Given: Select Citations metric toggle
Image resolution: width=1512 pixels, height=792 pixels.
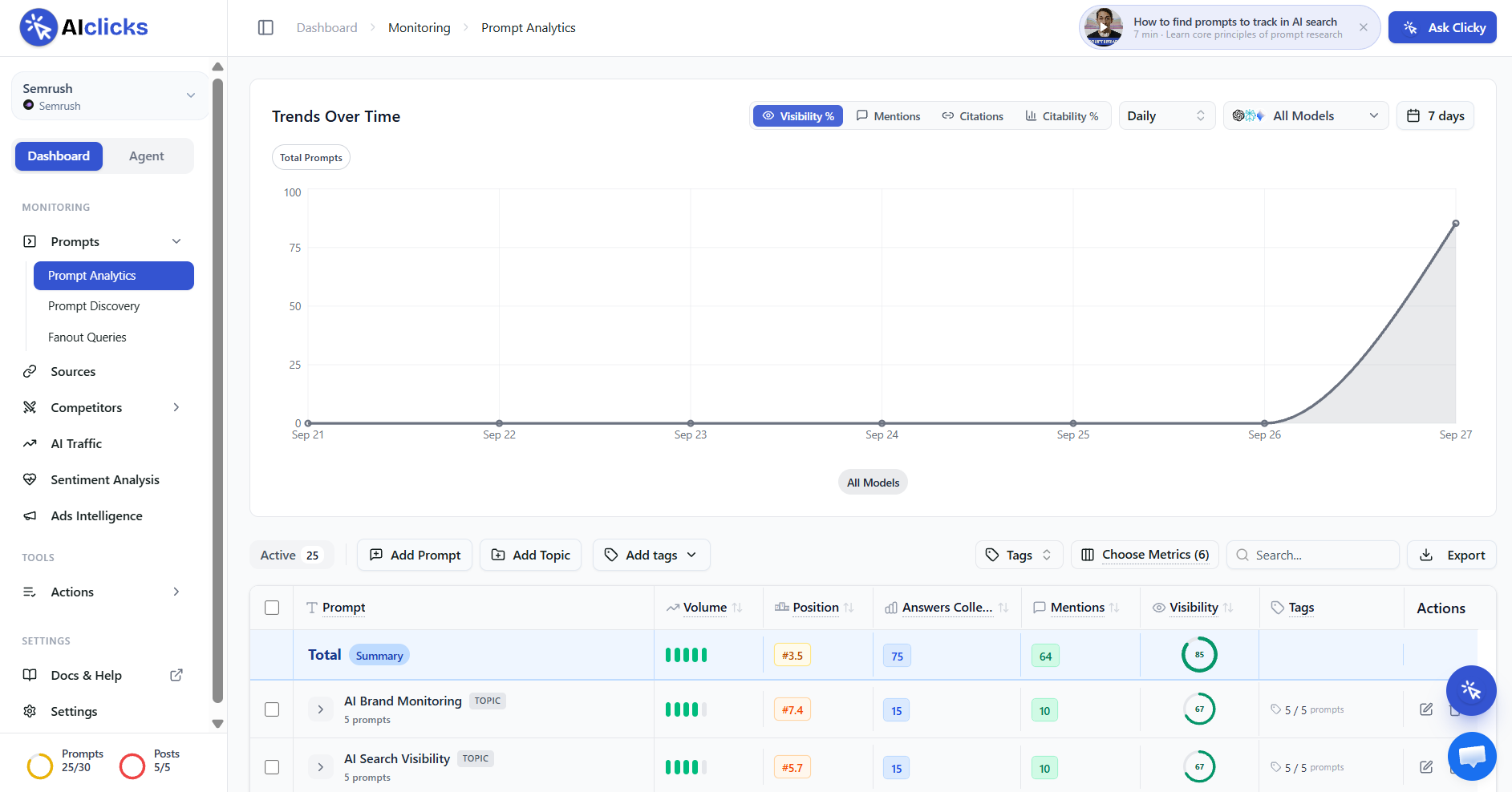Looking at the screenshot, I should click(972, 116).
